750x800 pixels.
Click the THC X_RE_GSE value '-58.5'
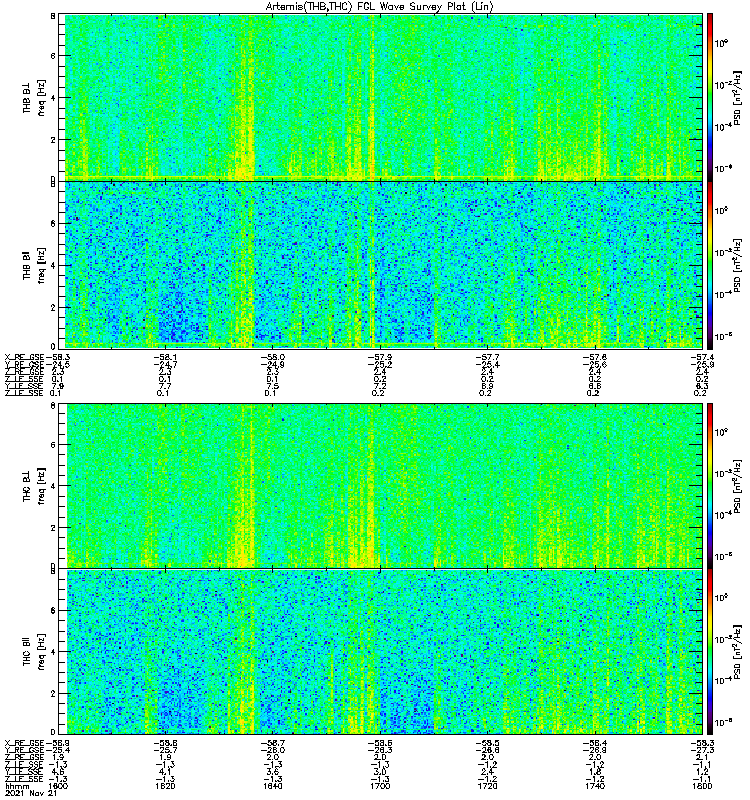[x=487, y=743]
